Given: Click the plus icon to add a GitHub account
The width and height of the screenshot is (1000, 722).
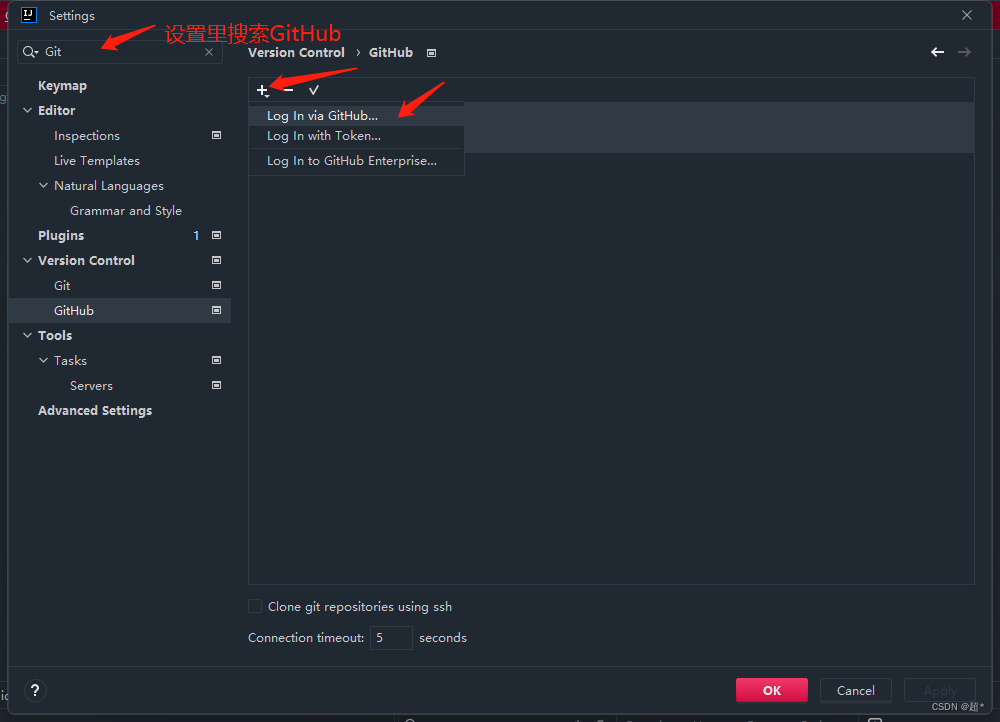Looking at the screenshot, I should 262,90.
